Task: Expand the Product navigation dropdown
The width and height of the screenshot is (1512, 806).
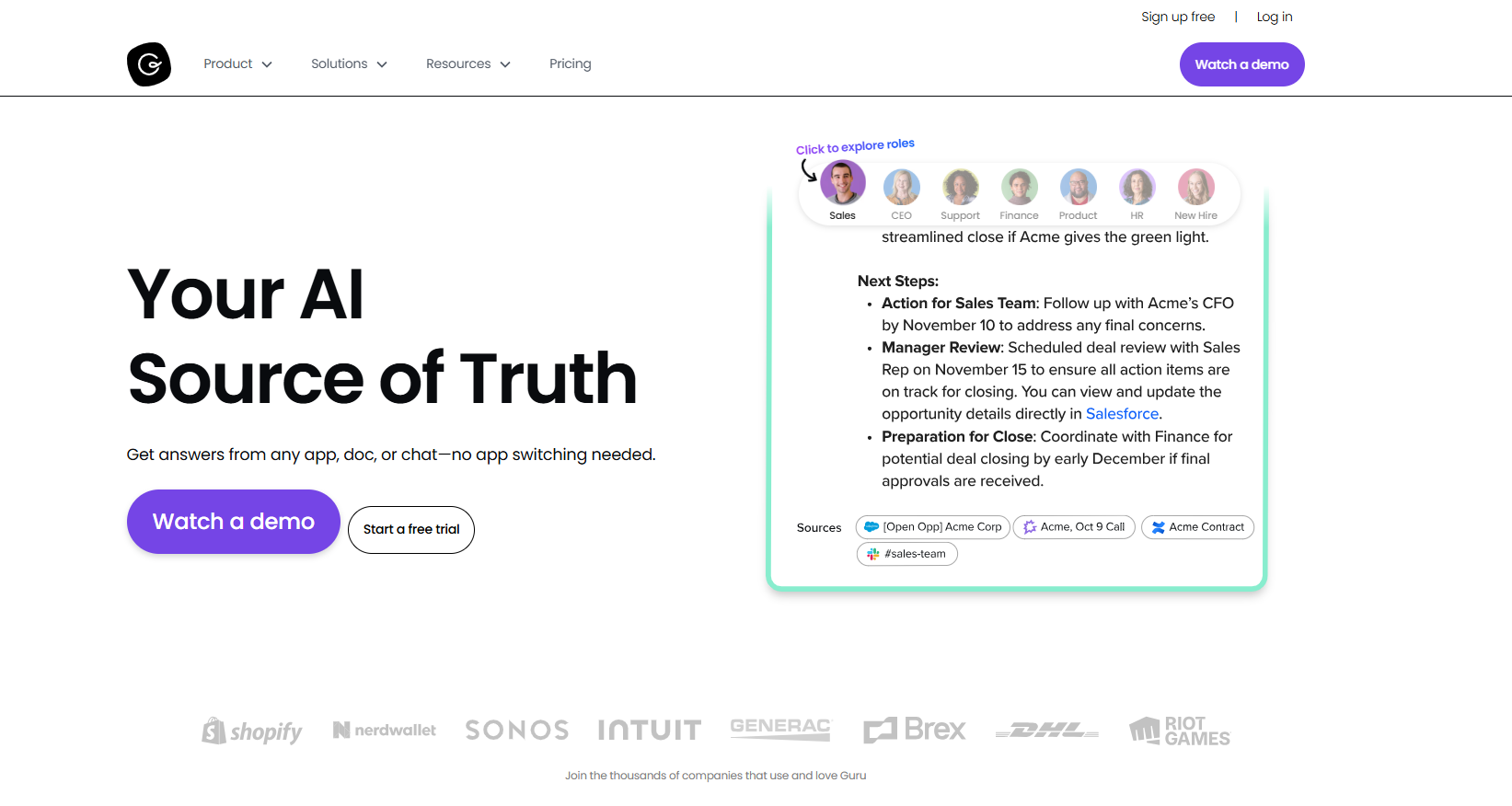Action: tap(237, 64)
